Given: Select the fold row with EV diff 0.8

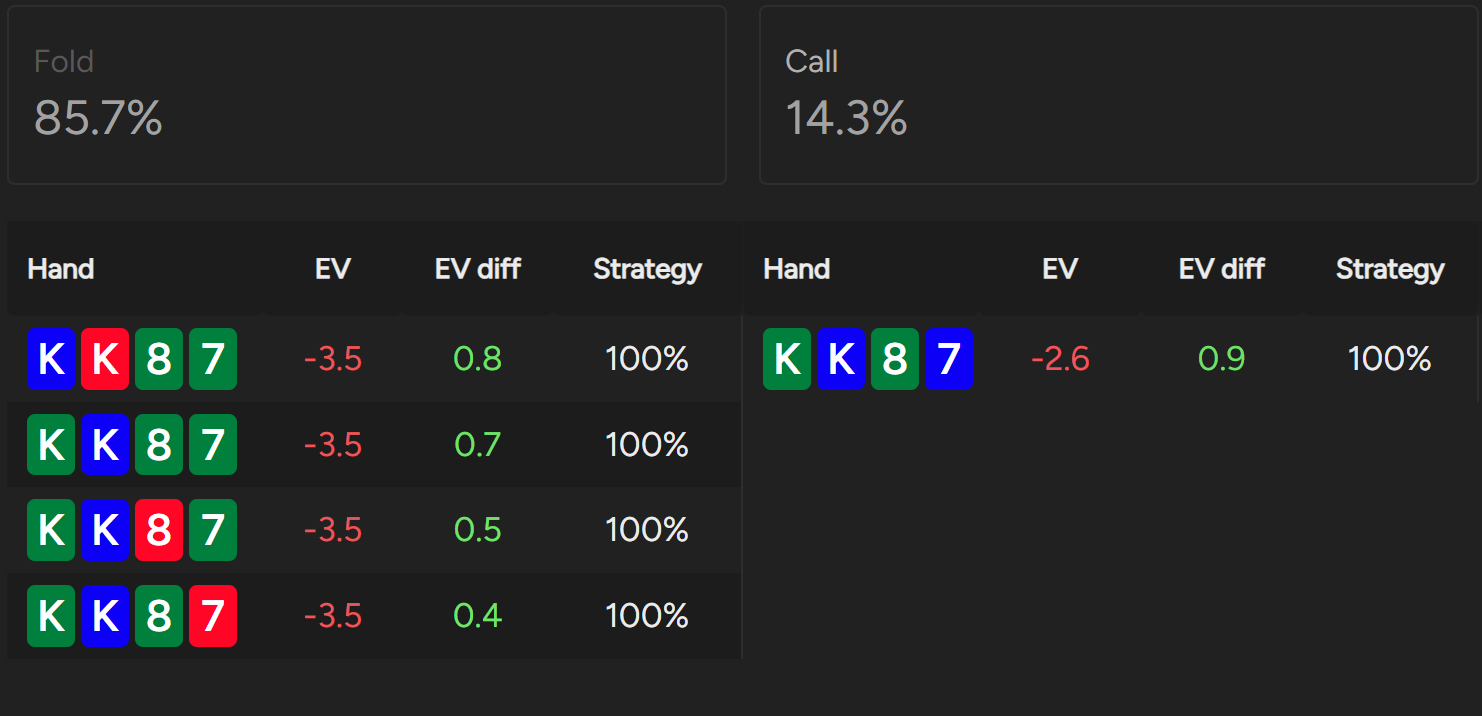Looking at the screenshot, I should coord(374,359).
